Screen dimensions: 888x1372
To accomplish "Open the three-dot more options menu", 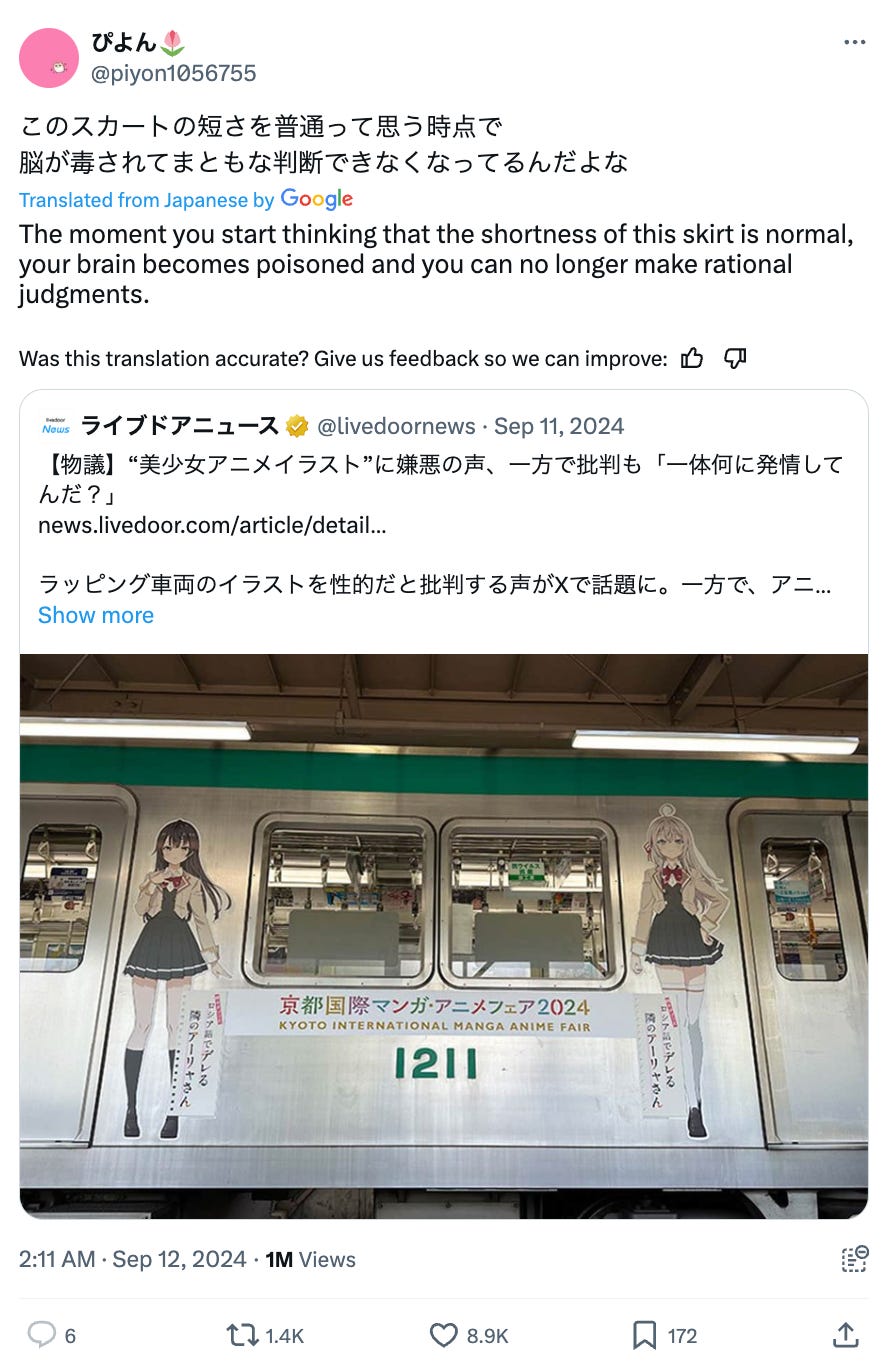I will 854,43.
